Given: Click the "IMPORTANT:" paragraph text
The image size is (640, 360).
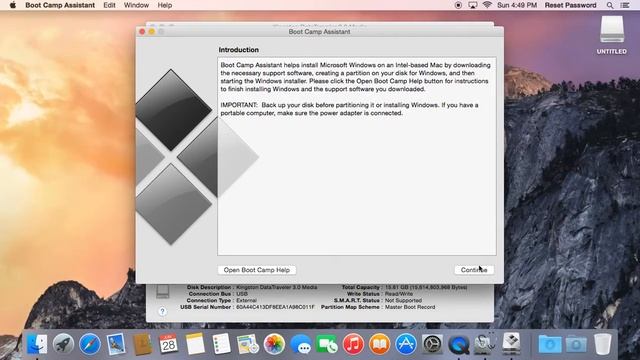Looking at the screenshot, I should click(x=349, y=109).
